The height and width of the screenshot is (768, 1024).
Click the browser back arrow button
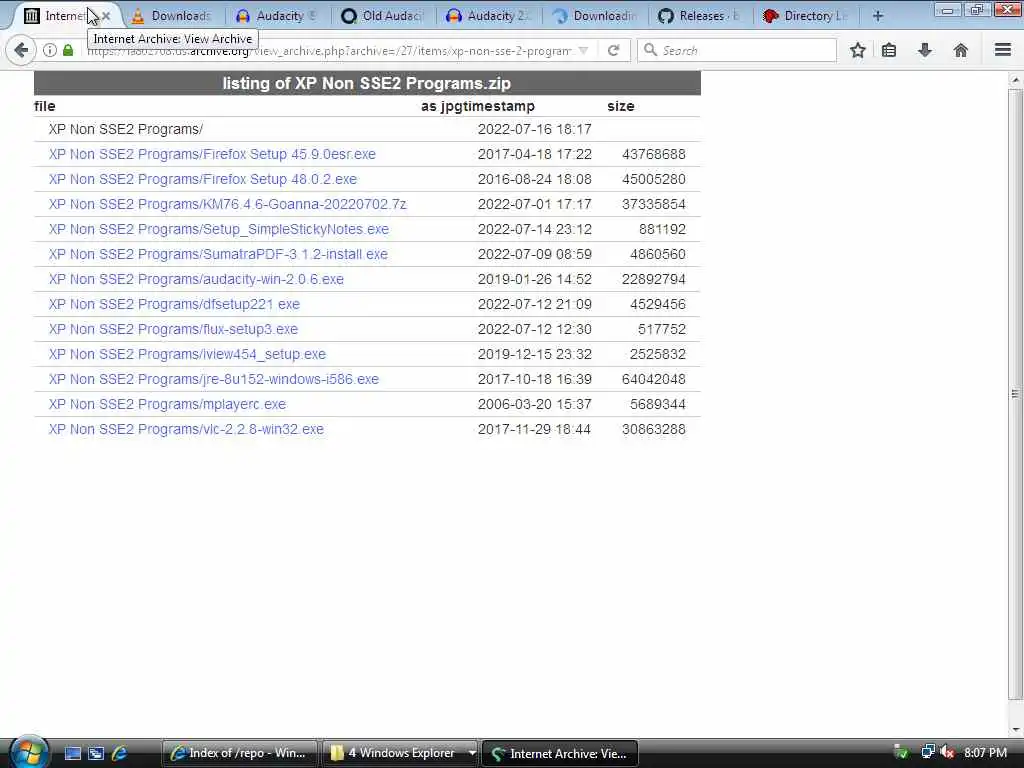(x=20, y=50)
